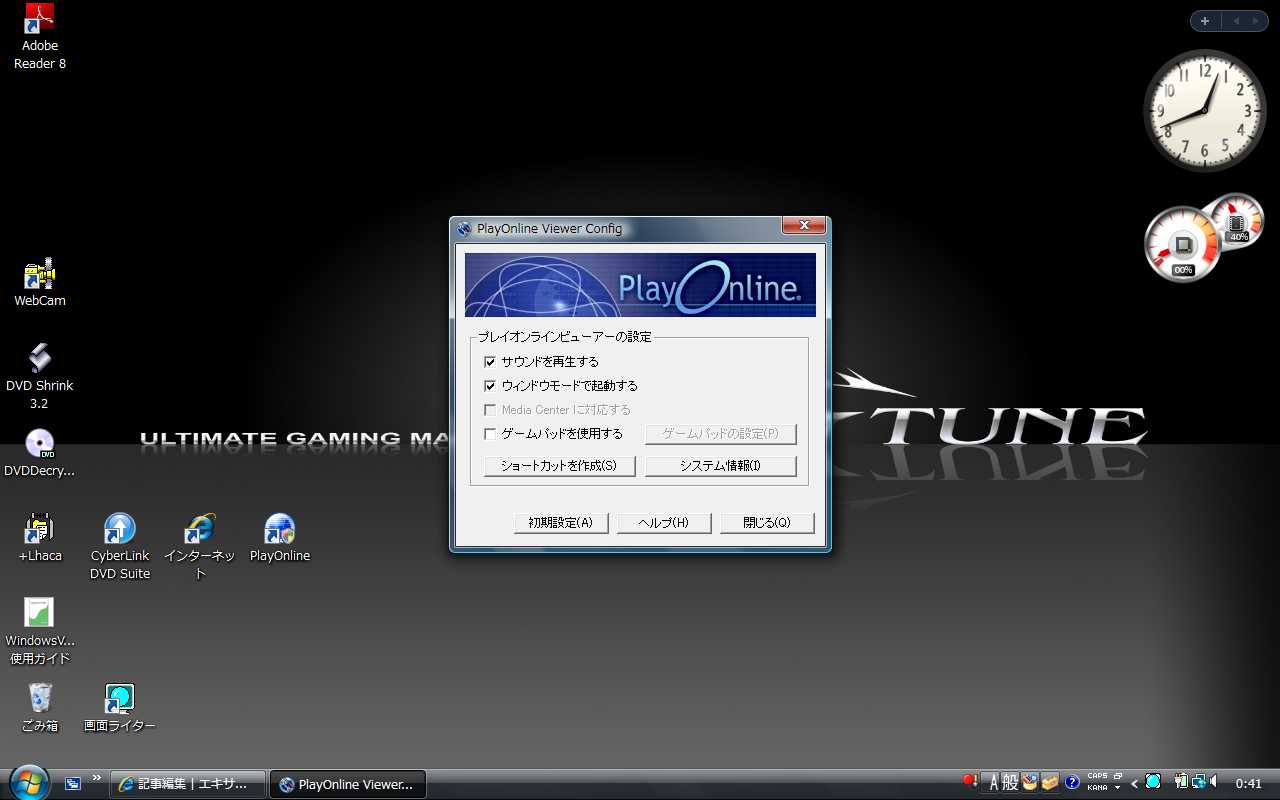The height and width of the screenshot is (800, 1280).
Task: Click the red alert tray icon
Action: coord(969,781)
